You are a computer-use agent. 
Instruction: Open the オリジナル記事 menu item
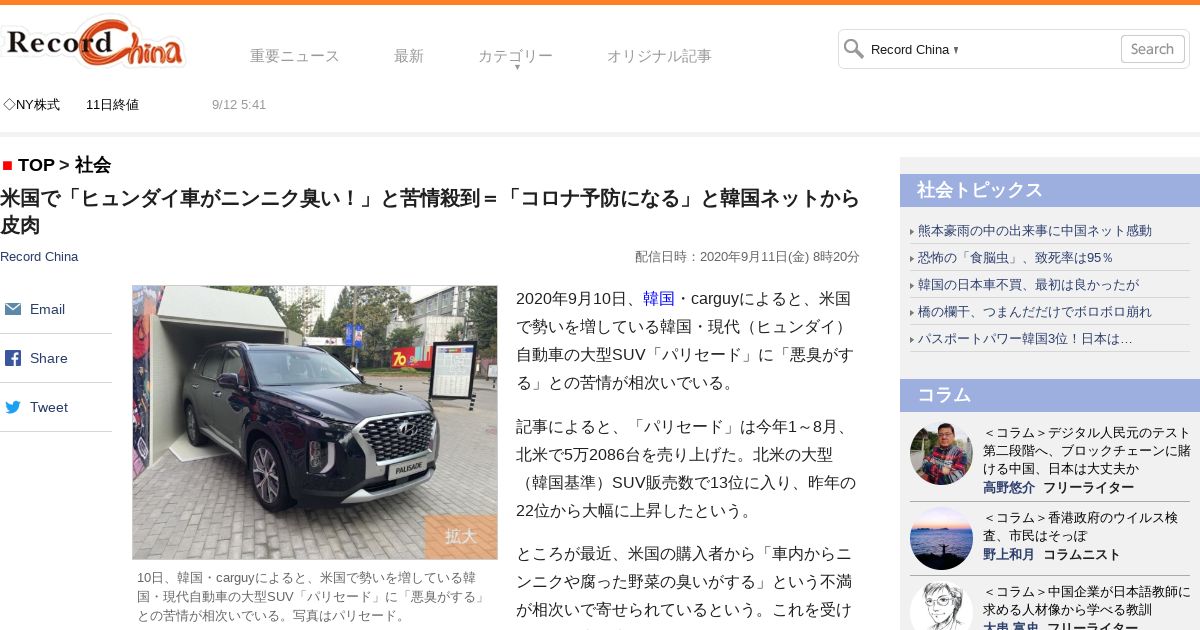[659, 56]
